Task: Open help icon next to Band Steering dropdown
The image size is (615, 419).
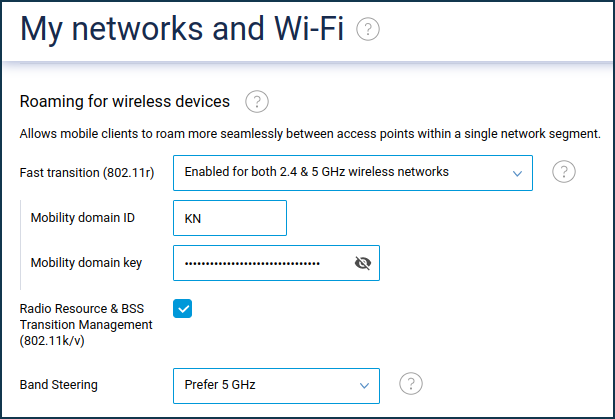Action: point(411,384)
